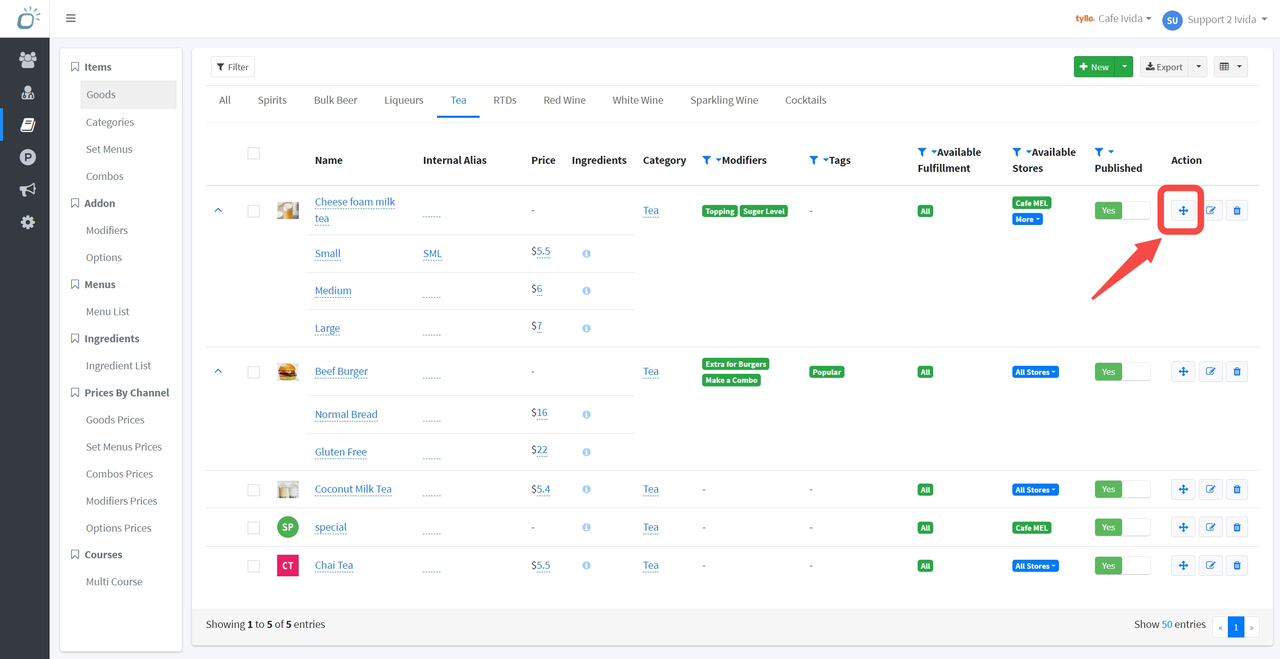Click the hamburger menu icon in header
The image size is (1280, 659).
point(71,18)
